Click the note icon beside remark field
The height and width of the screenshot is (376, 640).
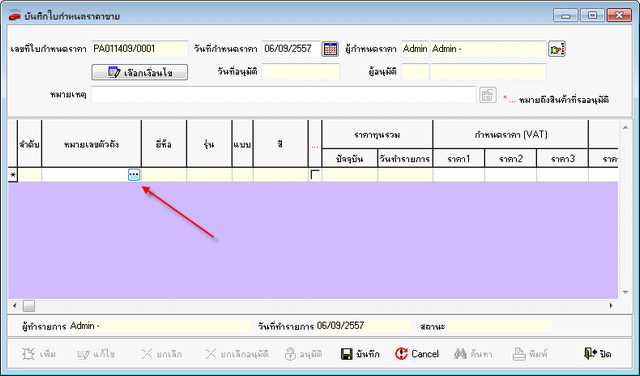pos(487,96)
